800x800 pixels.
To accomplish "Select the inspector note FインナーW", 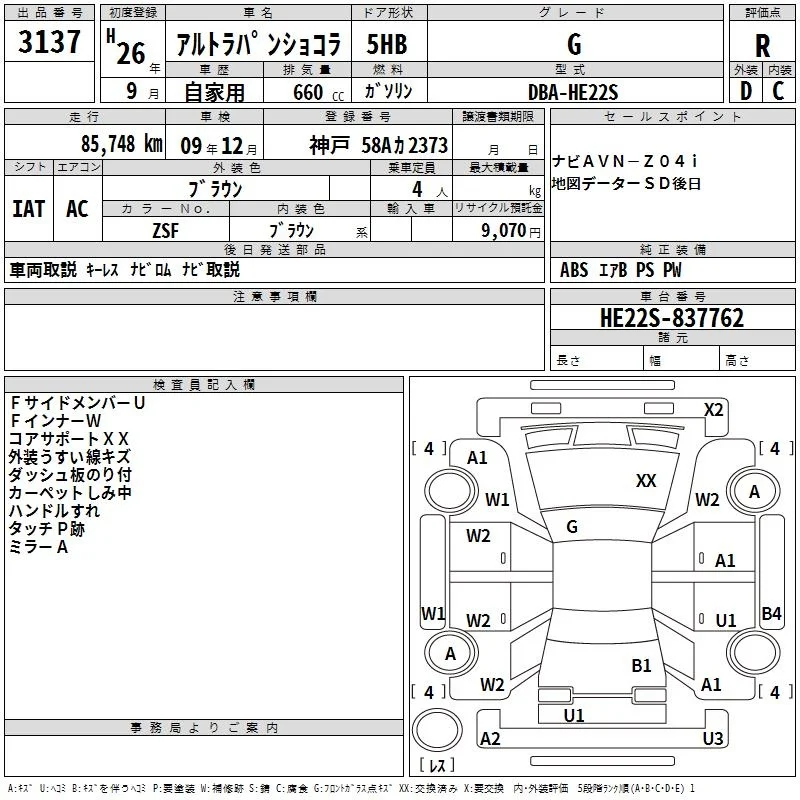I will (x=56, y=420).
